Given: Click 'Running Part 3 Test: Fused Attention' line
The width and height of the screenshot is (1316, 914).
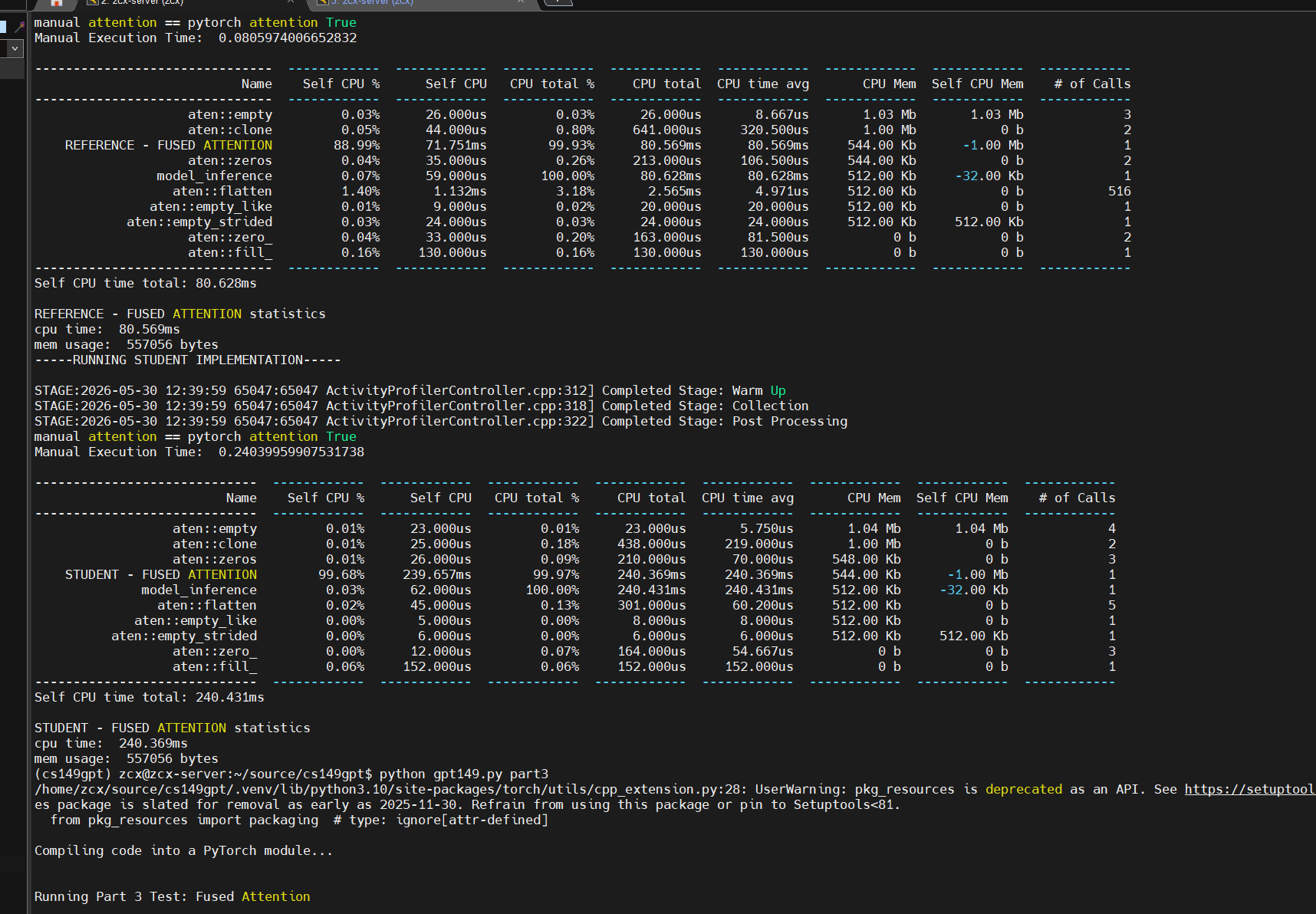Looking at the screenshot, I should coord(173,896).
